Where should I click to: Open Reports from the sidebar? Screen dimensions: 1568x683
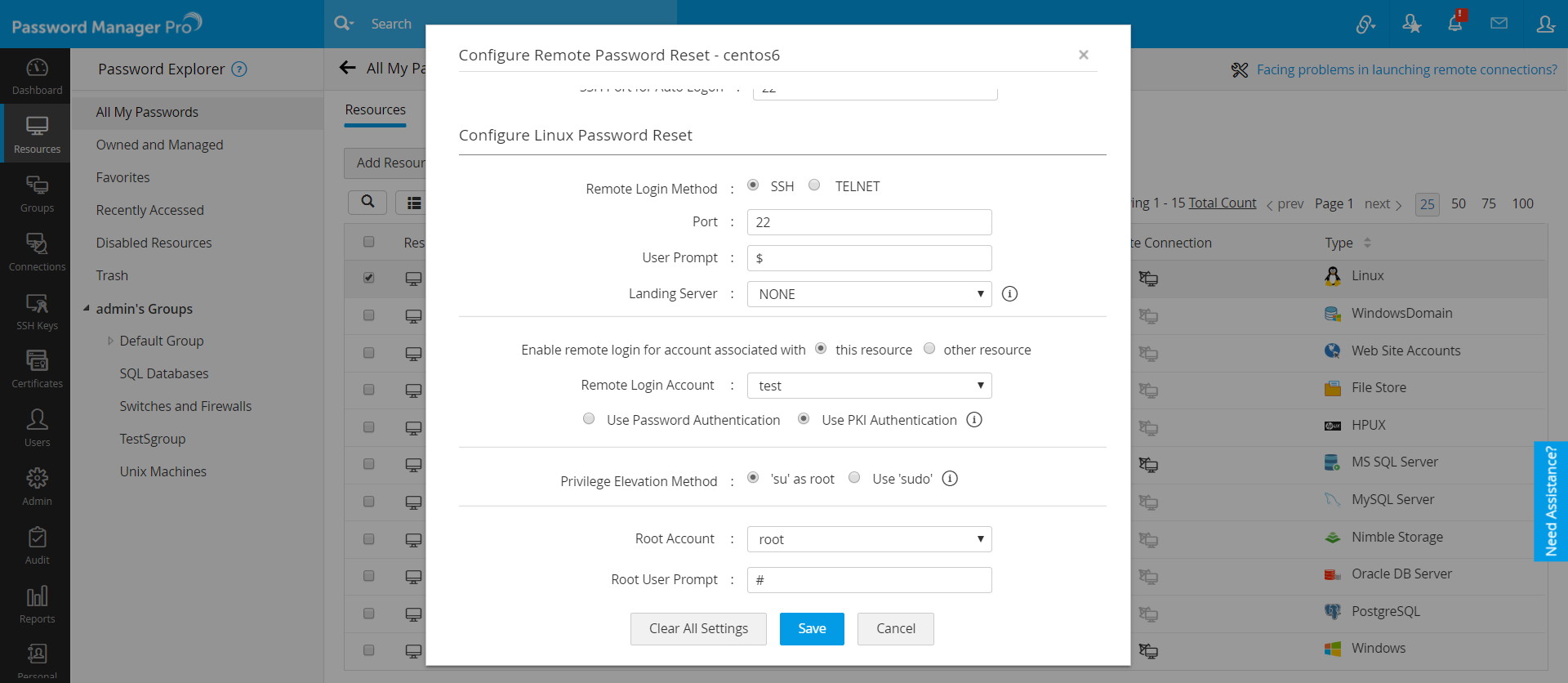click(x=37, y=604)
